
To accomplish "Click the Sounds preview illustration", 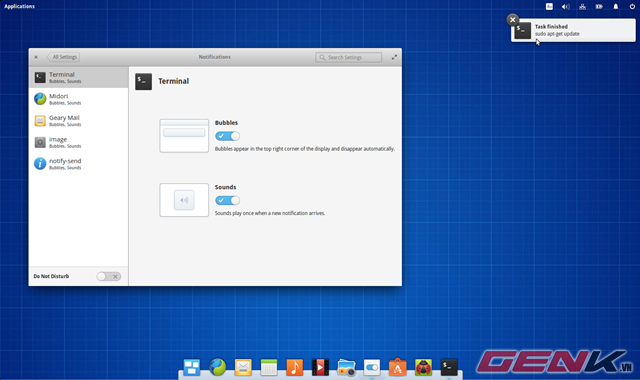I will [x=184, y=200].
